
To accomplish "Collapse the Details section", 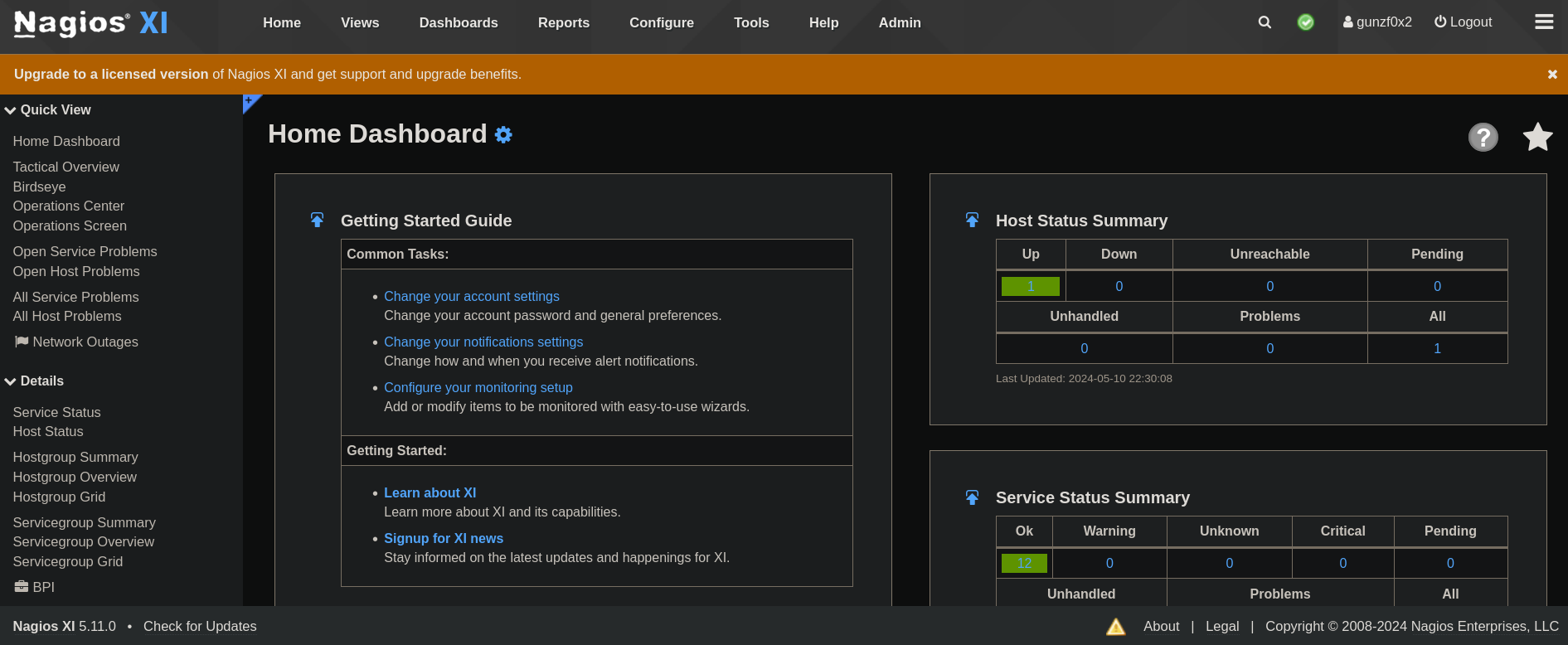I will point(34,381).
